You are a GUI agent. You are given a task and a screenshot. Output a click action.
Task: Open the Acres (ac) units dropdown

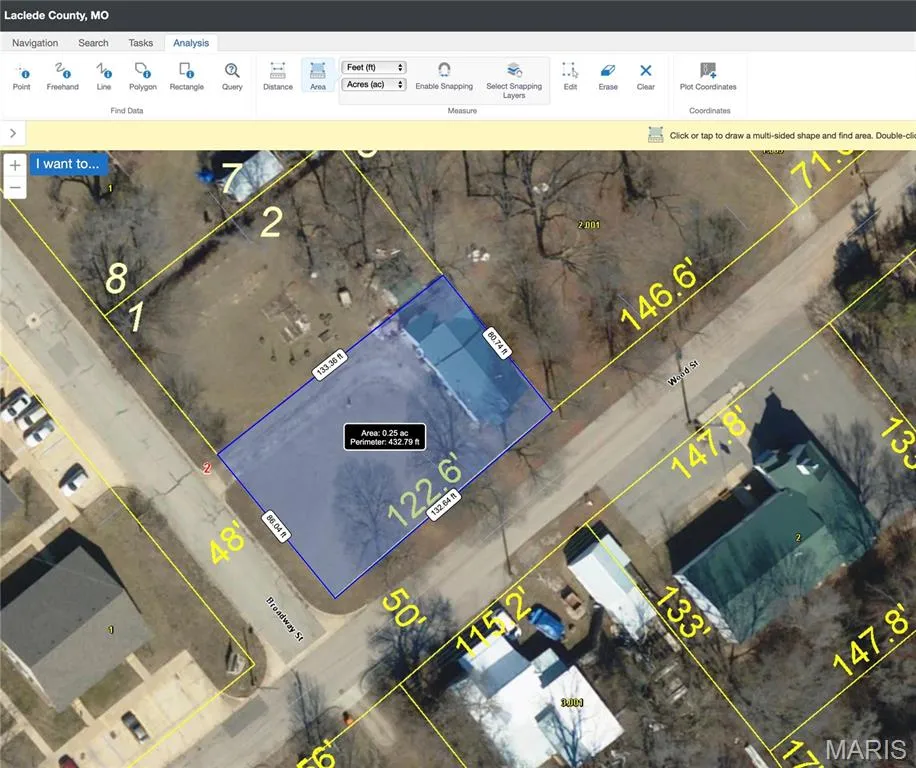[374, 85]
